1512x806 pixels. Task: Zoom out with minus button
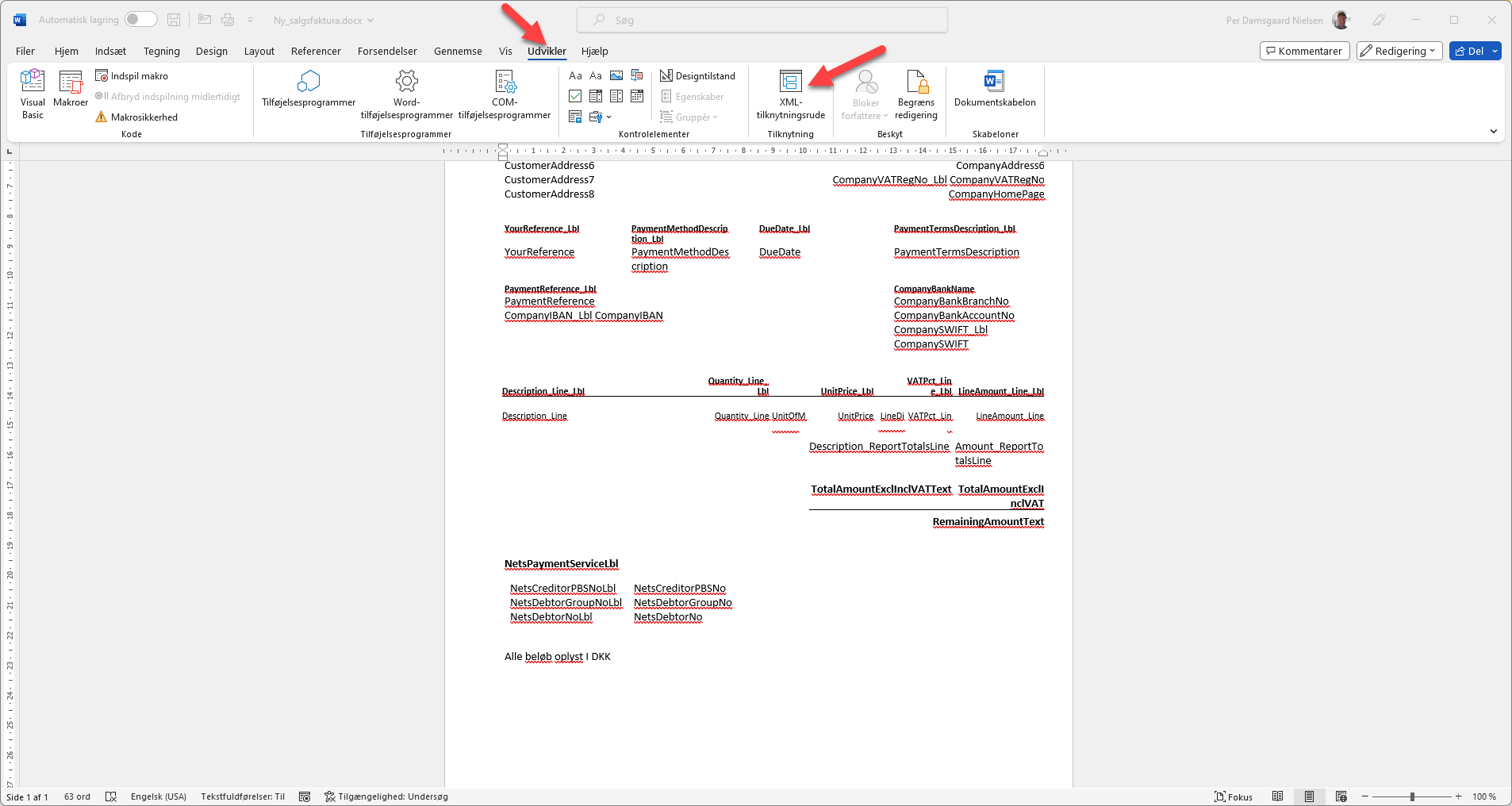(1364, 796)
